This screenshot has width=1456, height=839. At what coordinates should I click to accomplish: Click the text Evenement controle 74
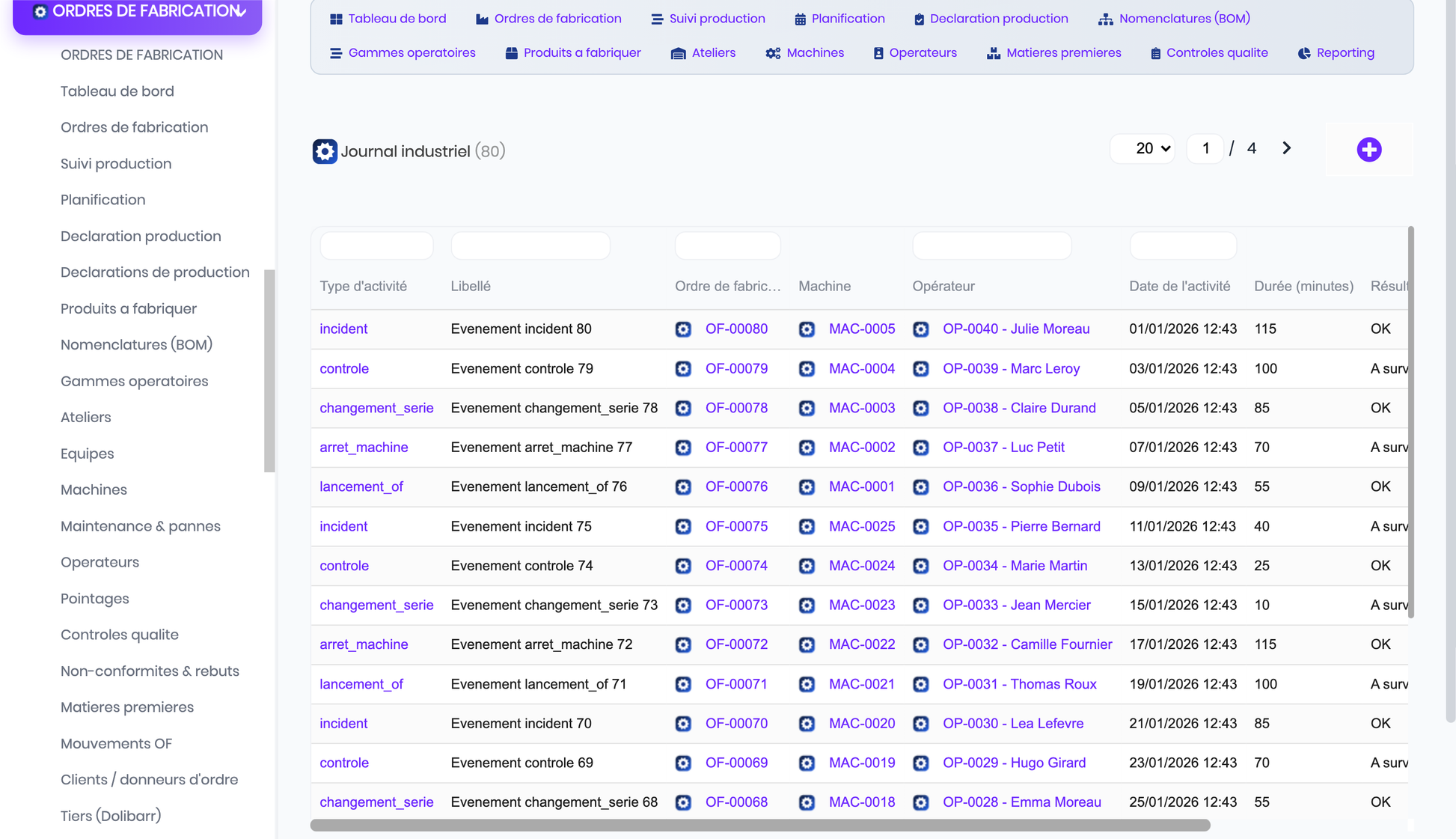coord(521,566)
